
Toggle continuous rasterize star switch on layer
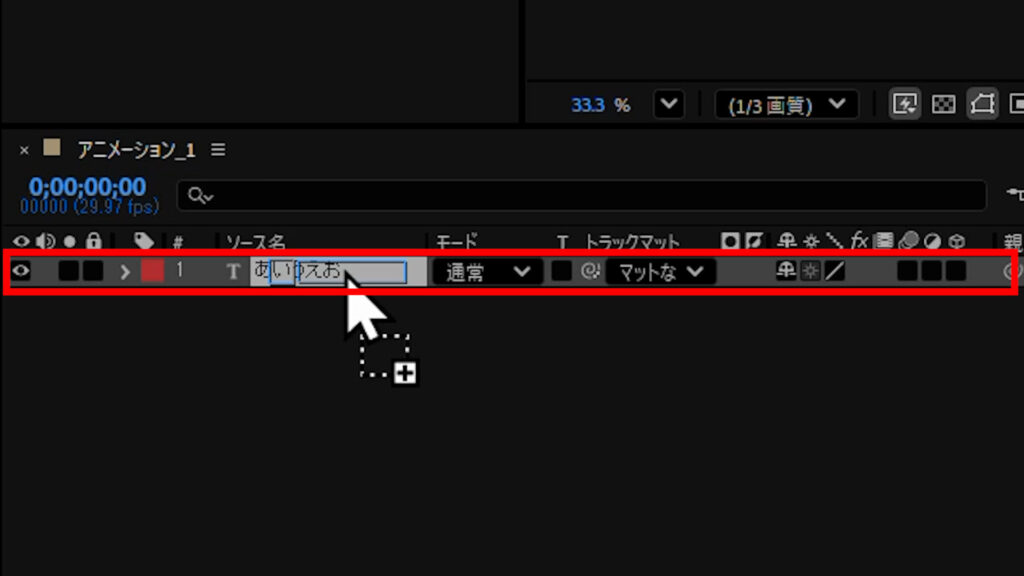pyautogui.click(x=810, y=271)
